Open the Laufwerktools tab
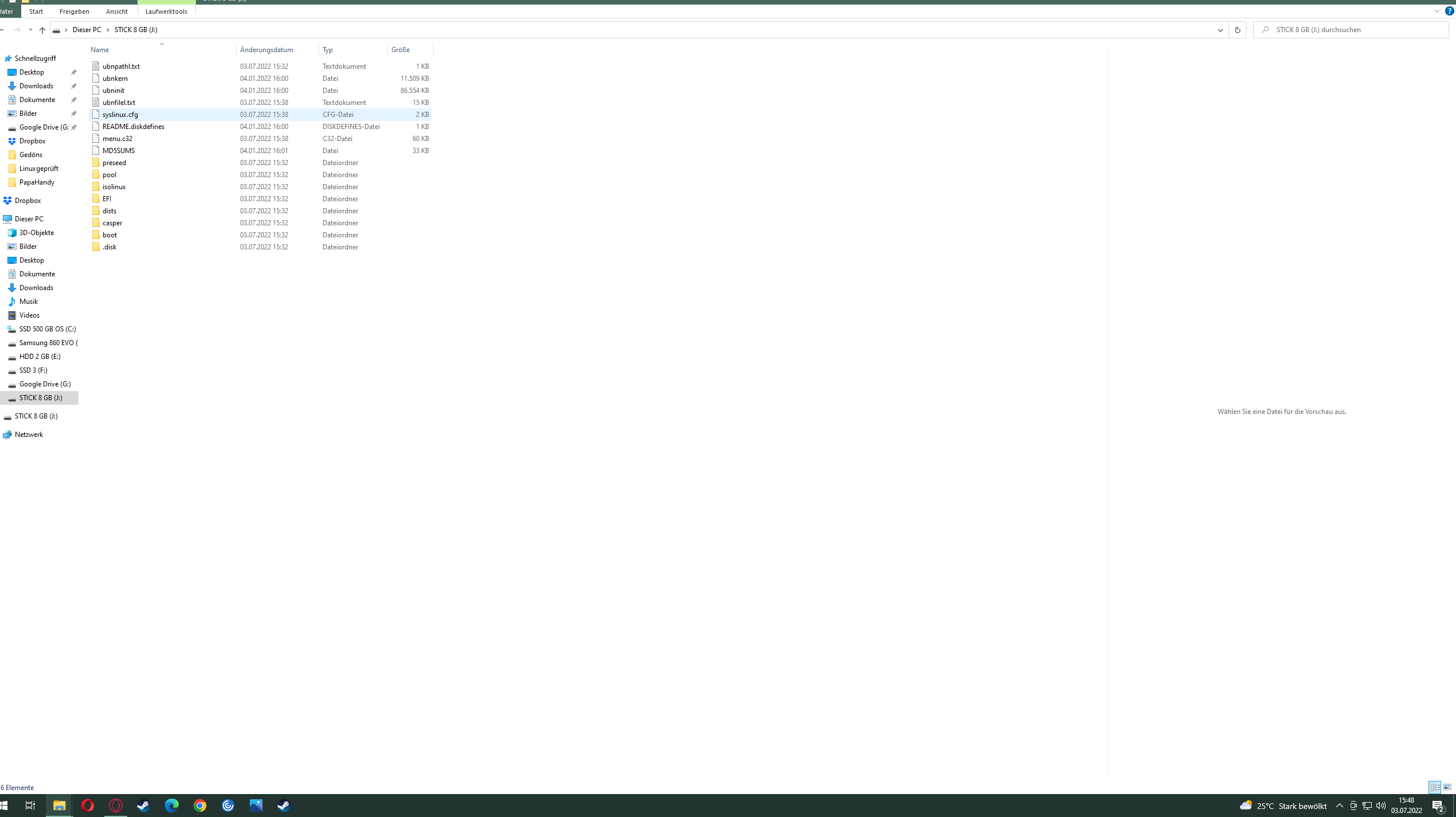 point(166,11)
